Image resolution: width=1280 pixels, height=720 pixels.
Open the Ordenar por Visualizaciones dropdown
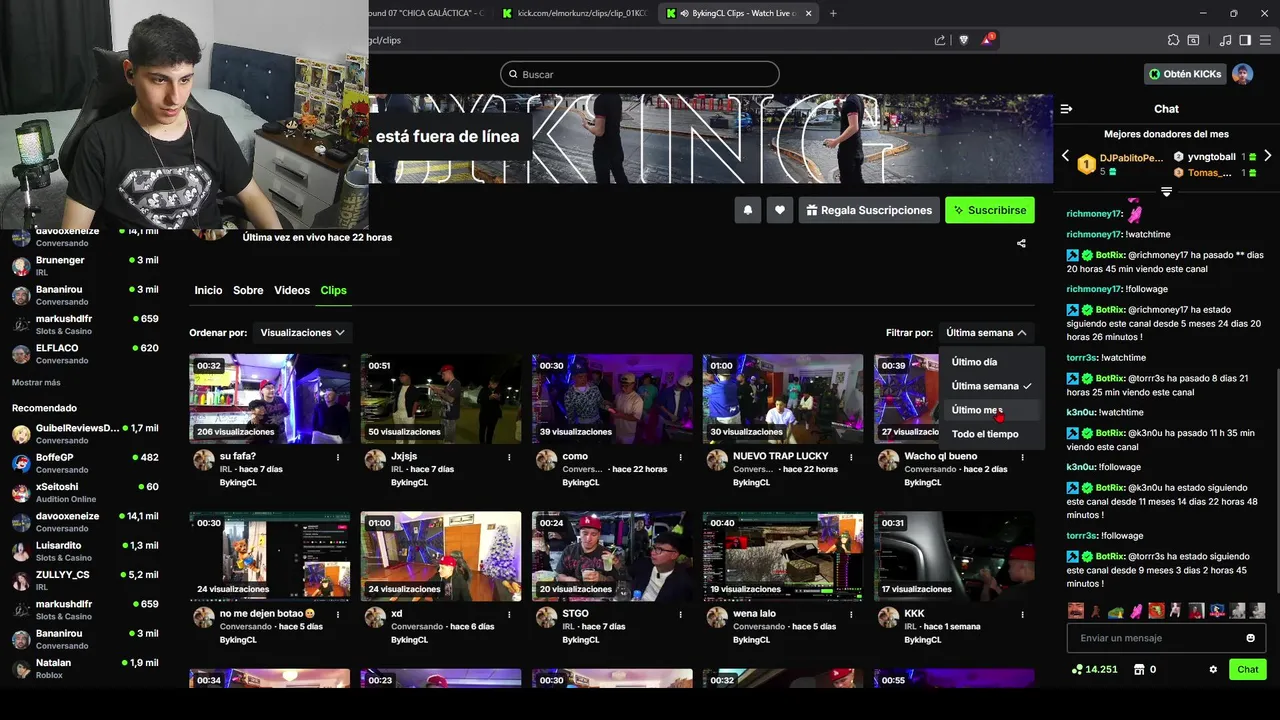[x=302, y=332]
